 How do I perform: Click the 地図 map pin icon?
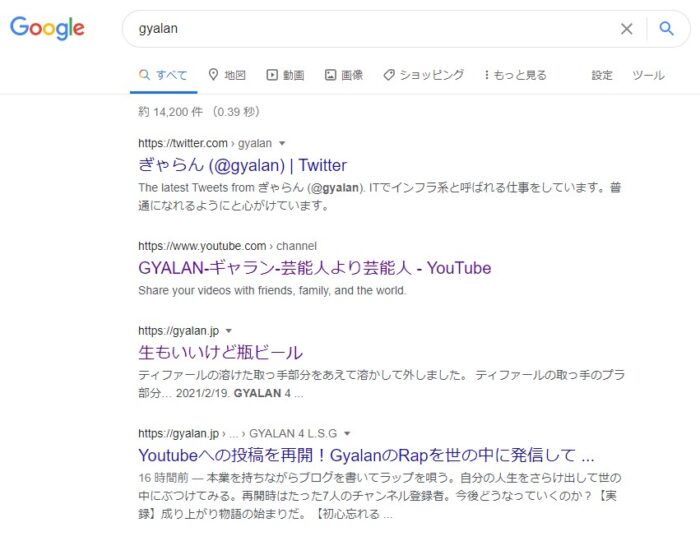(x=213, y=75)
